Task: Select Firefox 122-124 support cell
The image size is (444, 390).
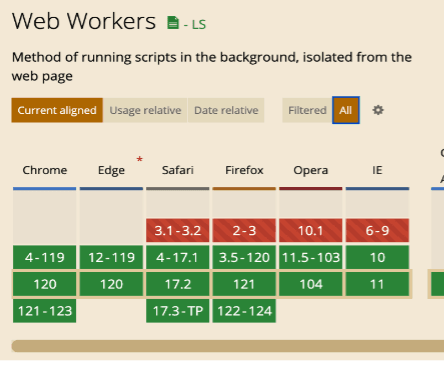Action: pos(244,311)
